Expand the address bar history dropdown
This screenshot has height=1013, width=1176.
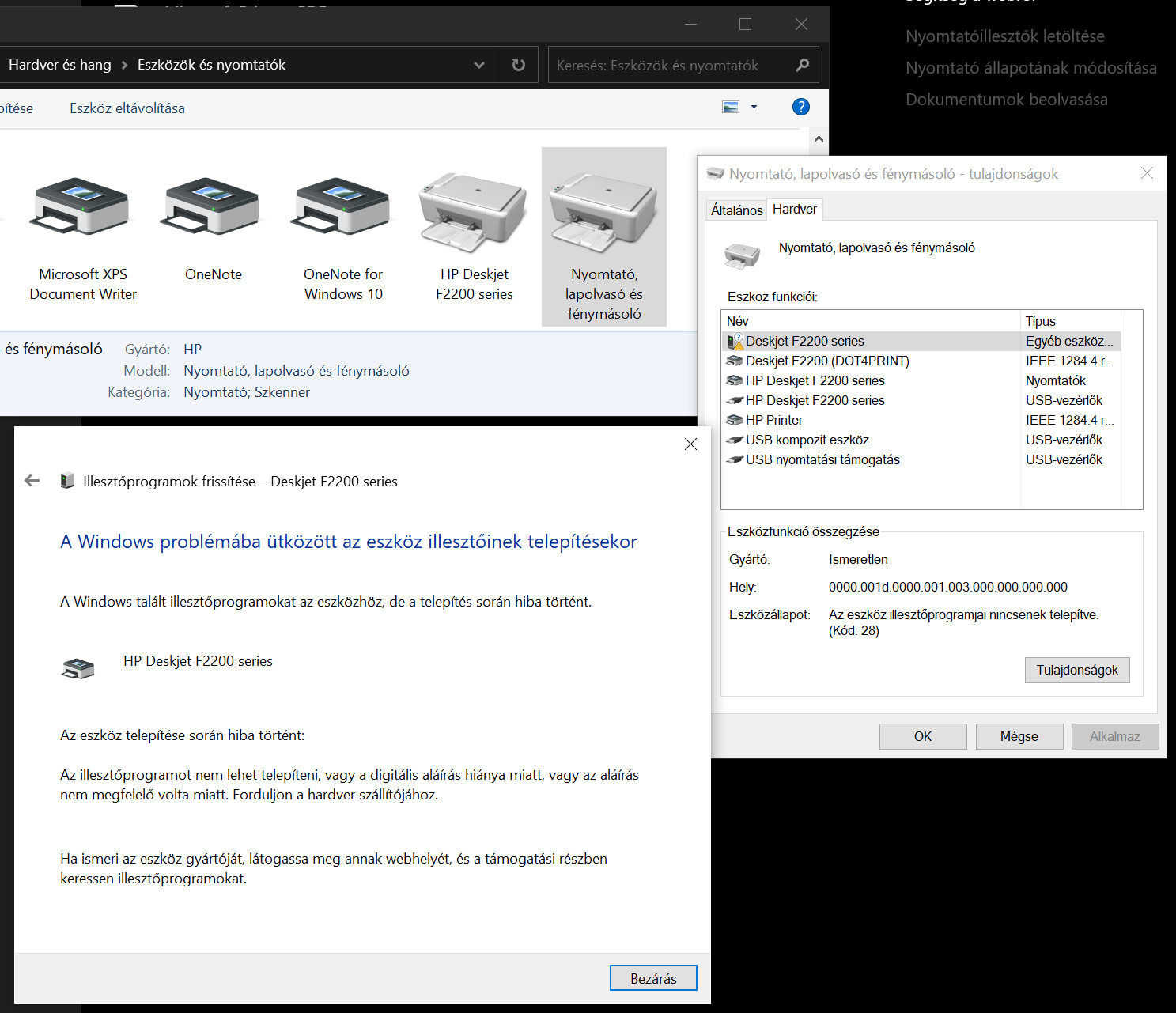click(478, 65)
